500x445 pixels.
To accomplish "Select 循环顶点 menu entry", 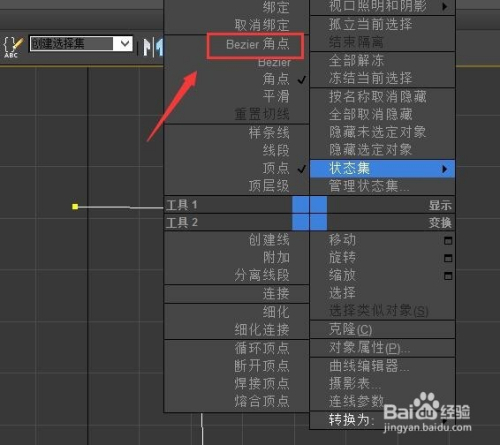I will coord(262,348).
